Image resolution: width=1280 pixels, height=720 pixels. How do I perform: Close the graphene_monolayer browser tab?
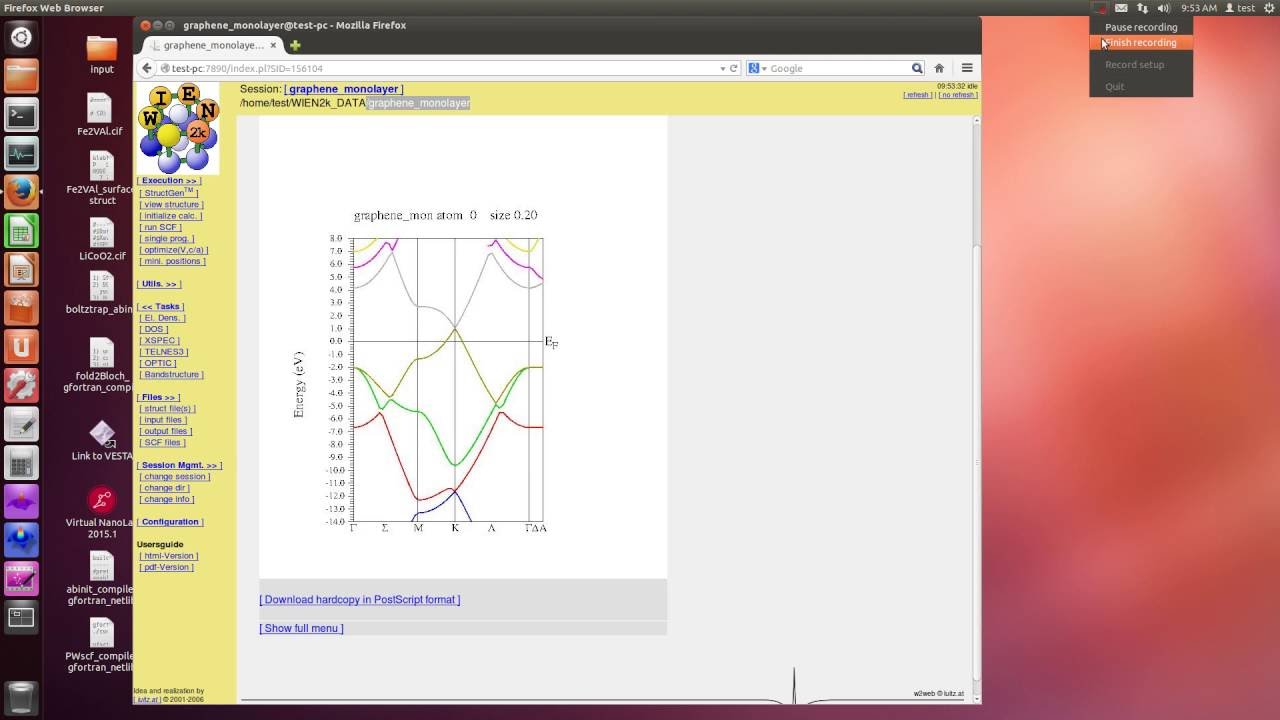click(273, 45)
